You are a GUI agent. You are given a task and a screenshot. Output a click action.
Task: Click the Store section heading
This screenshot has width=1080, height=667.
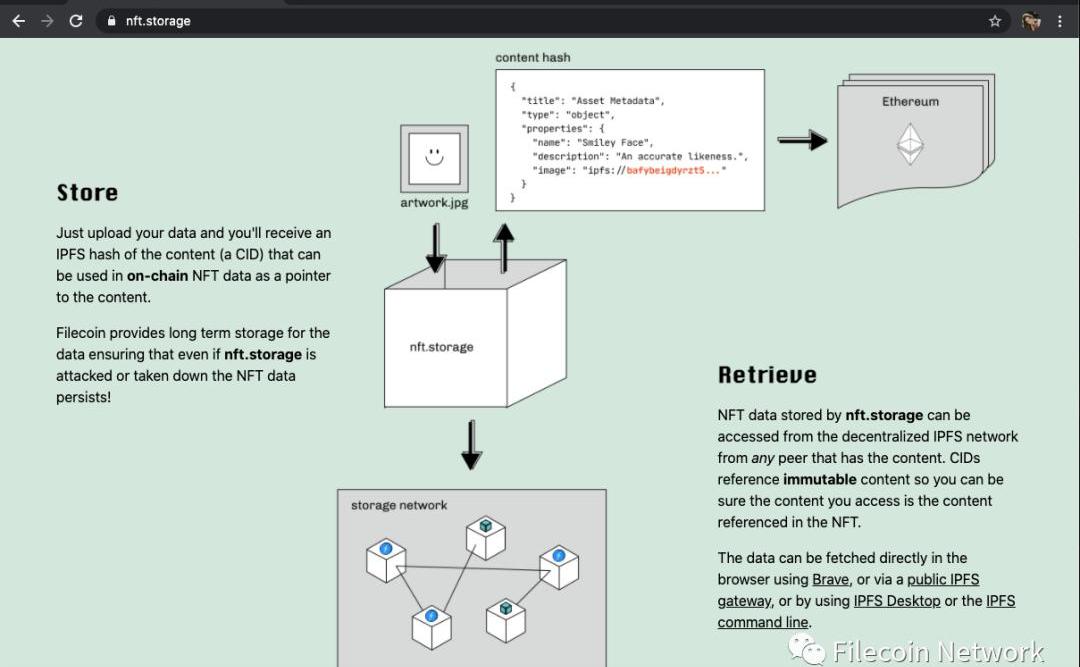click(x=87, y=193)
